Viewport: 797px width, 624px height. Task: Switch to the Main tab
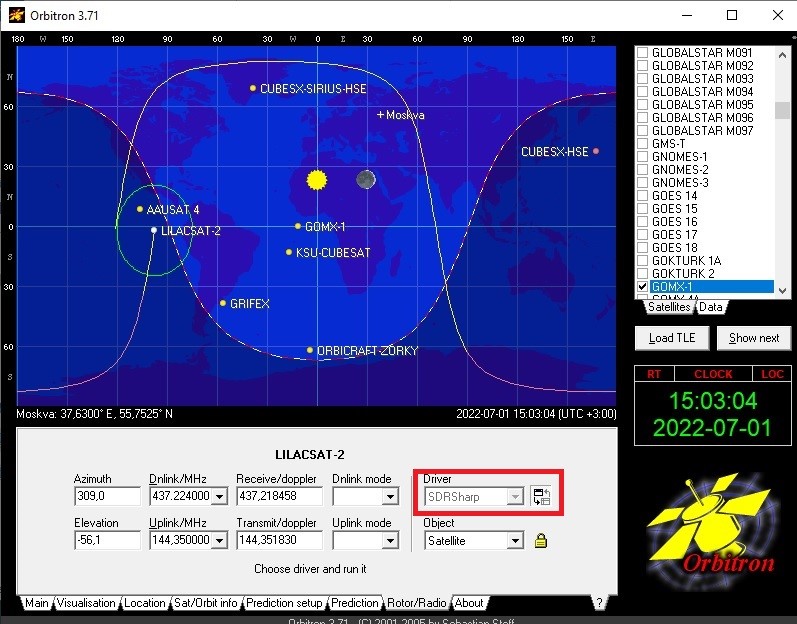click(37, 603)
